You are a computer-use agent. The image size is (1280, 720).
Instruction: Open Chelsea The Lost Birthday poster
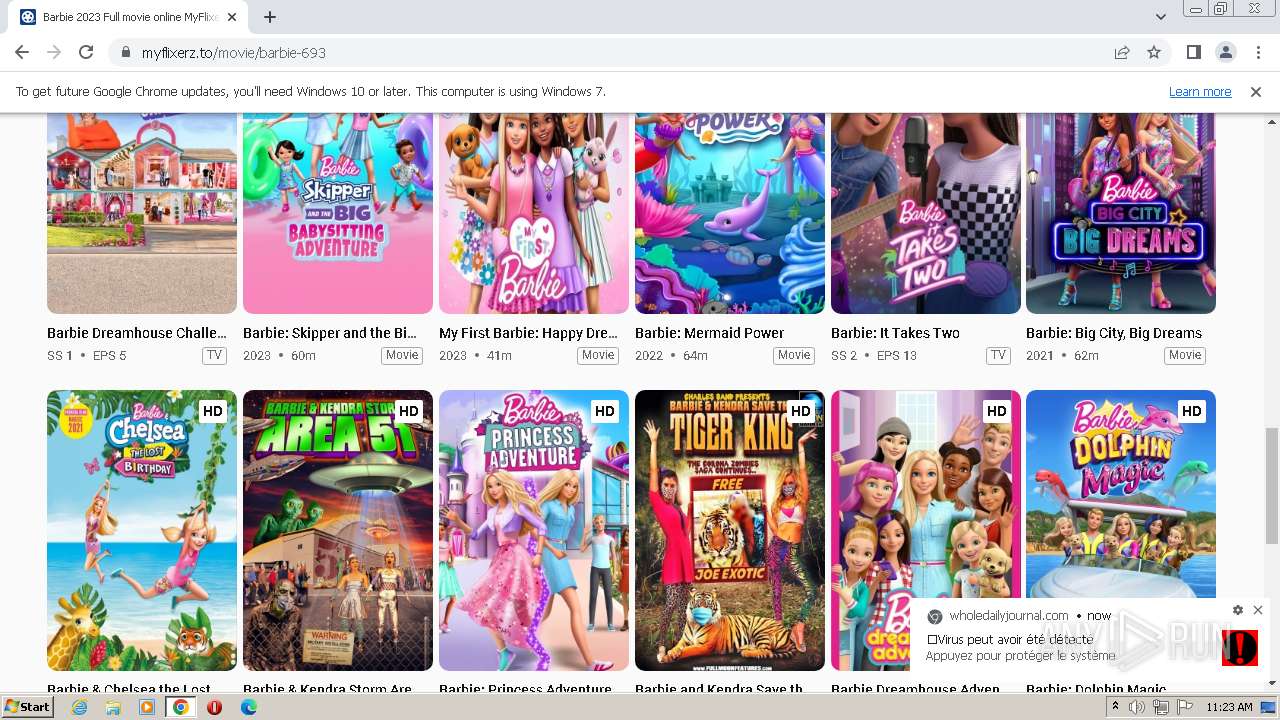(x=142, y=530)
